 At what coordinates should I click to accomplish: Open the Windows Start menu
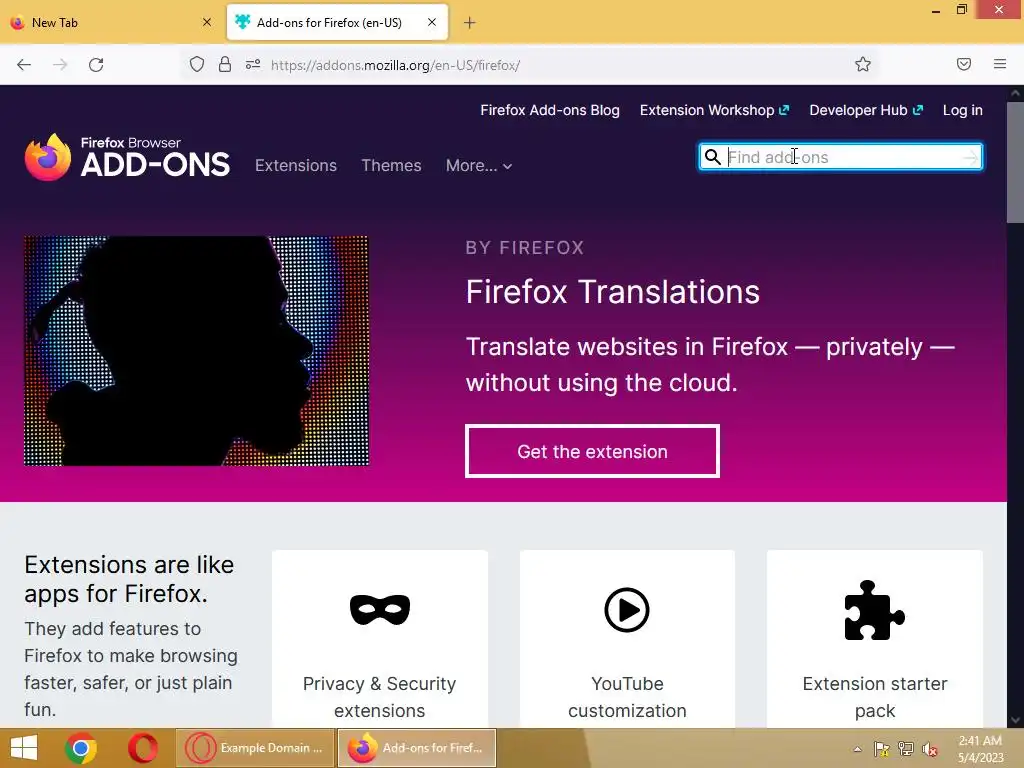tap(24, 748)
